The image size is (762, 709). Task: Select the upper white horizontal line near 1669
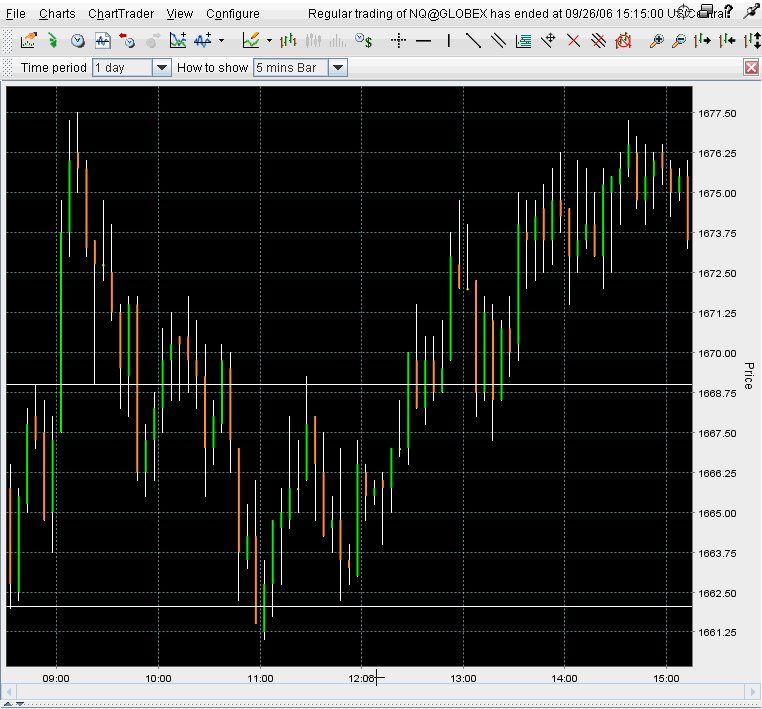click(x=349, y=384)
